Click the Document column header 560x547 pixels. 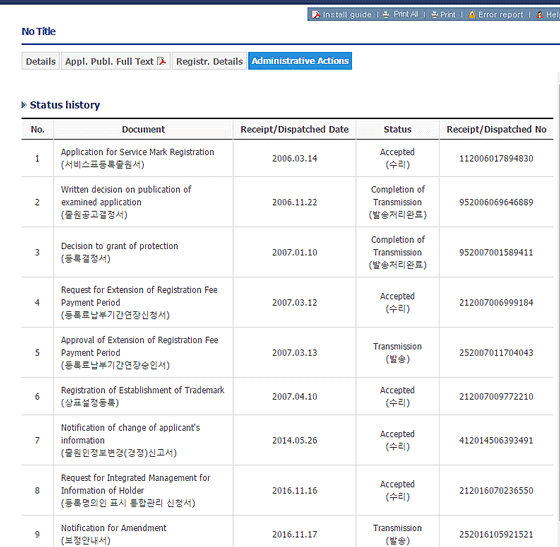point(143,129)
